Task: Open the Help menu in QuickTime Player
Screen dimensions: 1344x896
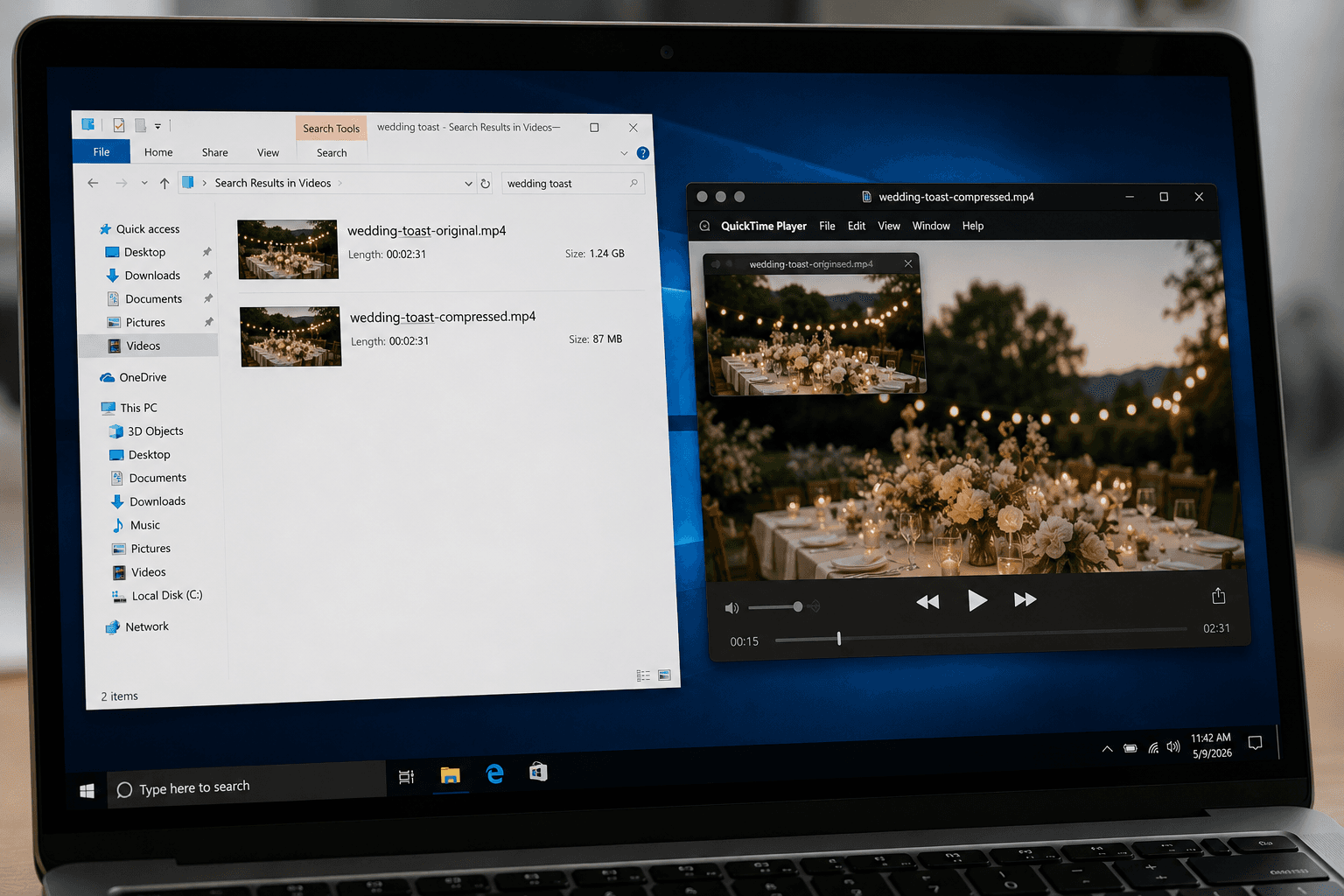Action: pos(973,226)
